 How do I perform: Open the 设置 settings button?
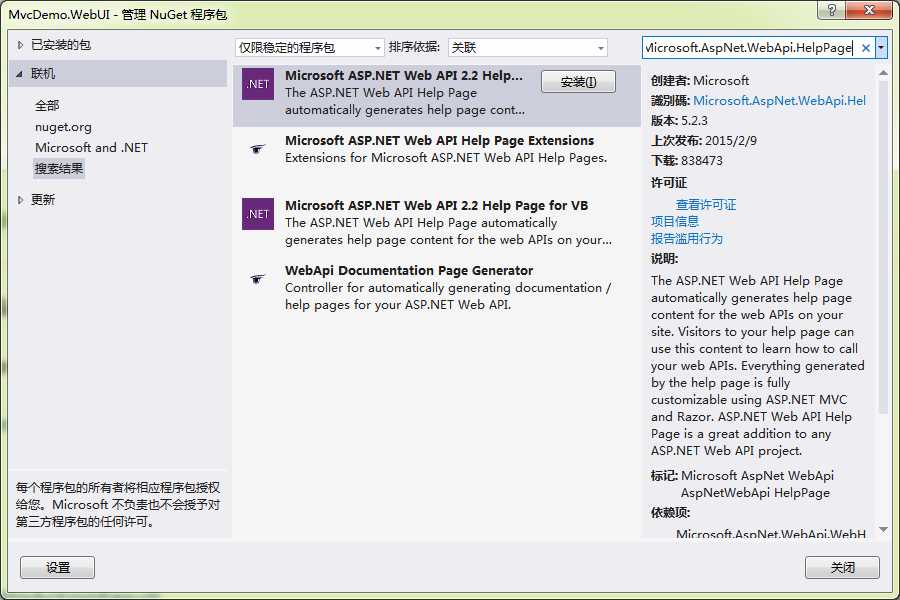tap(57, 567)
